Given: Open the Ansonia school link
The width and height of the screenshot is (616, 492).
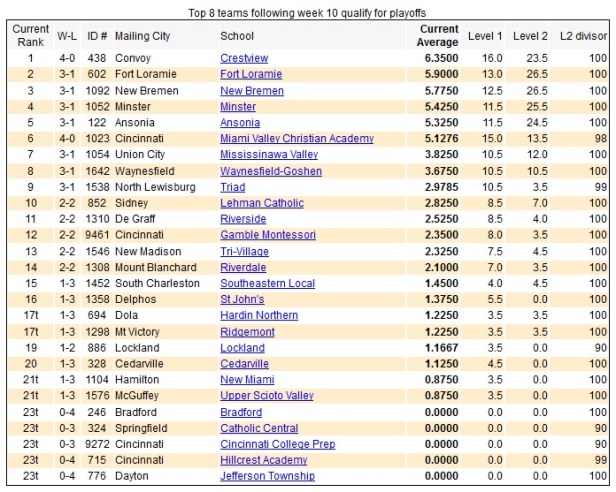Looking at the screenshot, I should [x=240, y=123].
